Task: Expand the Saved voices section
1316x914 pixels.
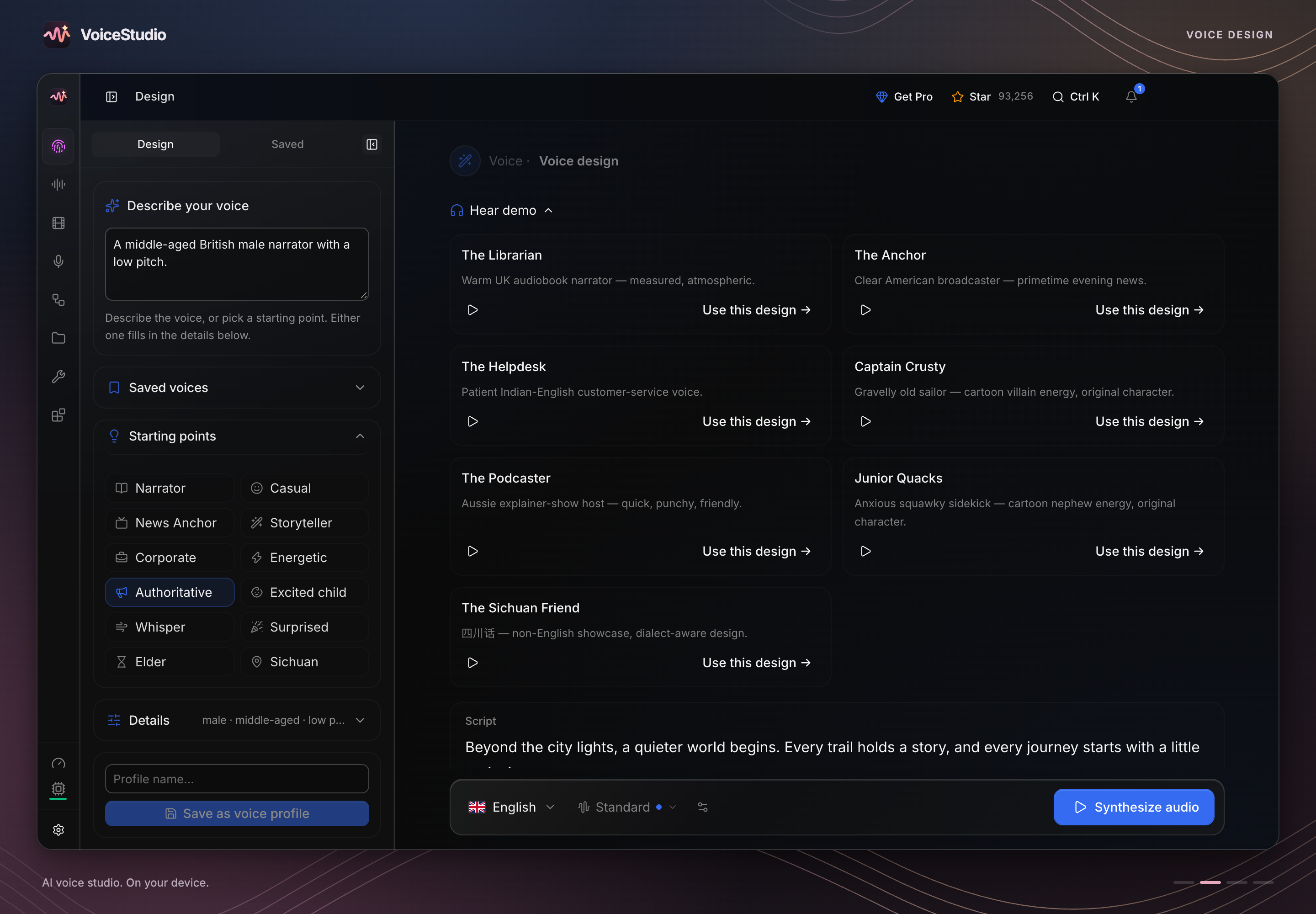Action: [x=237, y=388]
